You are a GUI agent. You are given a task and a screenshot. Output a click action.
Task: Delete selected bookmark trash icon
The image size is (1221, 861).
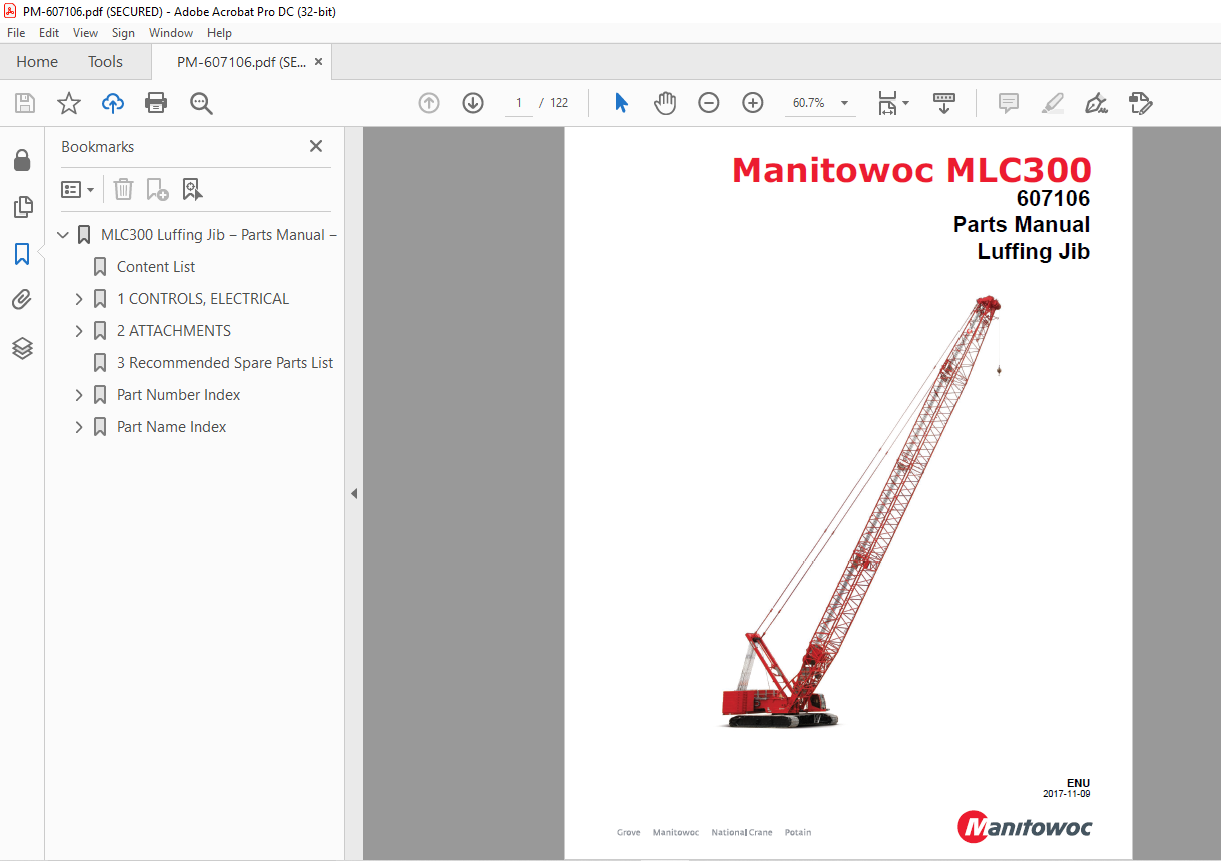click(123, 189)
